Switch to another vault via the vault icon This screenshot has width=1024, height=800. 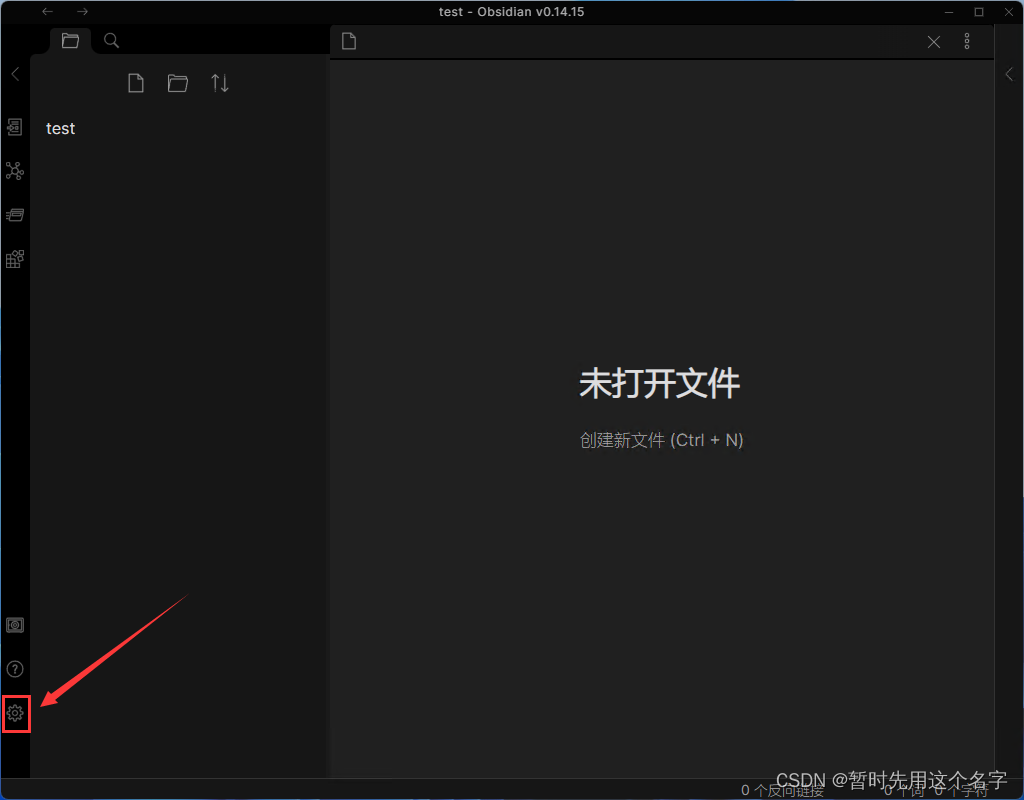[x=15, y=624]
